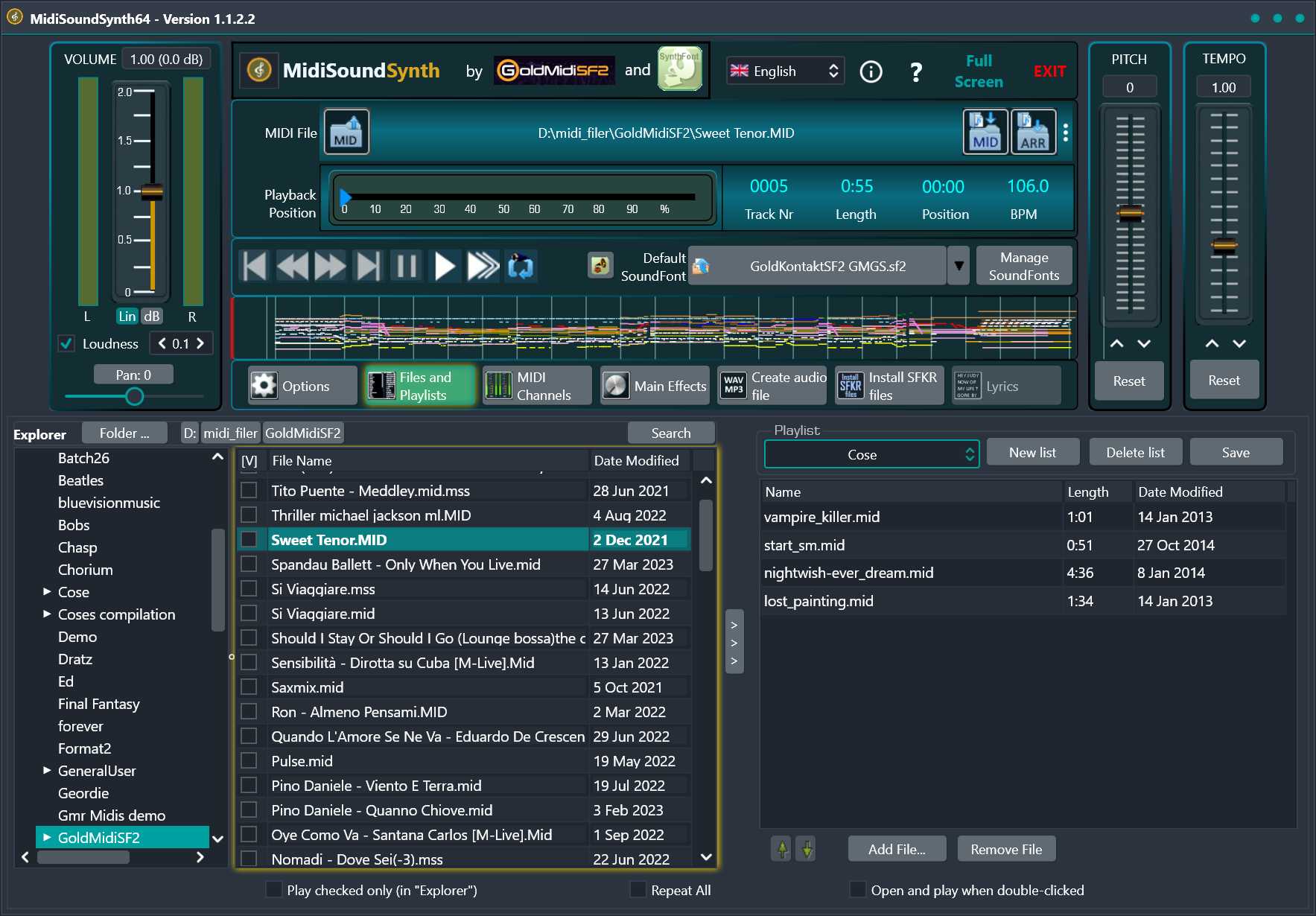Decrease the tempo with the down chevron

(x=1239, y=343)
